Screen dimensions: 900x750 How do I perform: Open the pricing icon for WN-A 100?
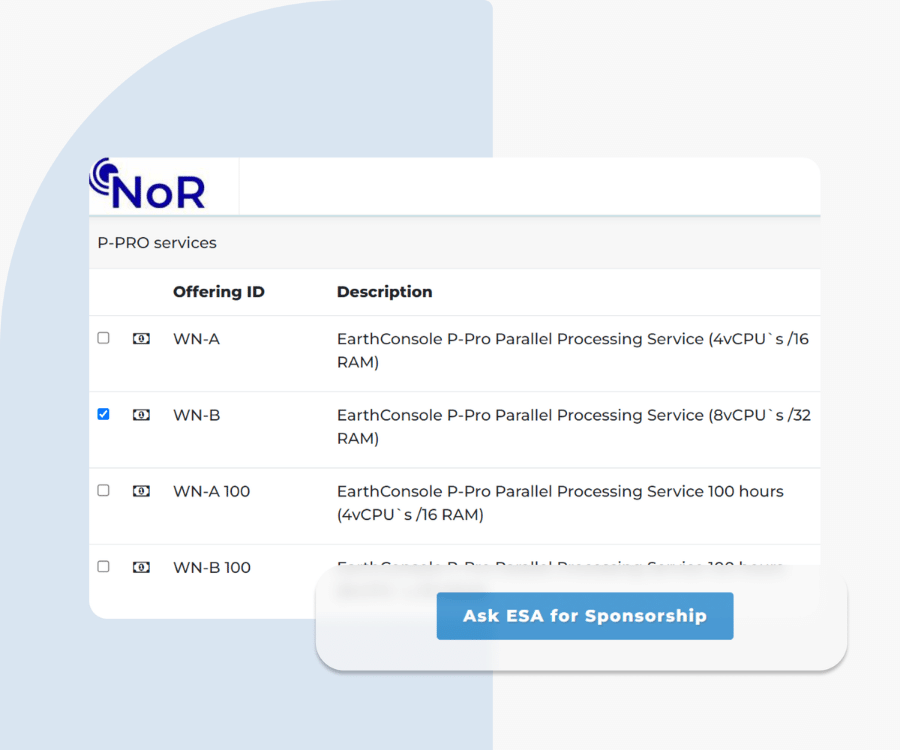click(x=141, y=491)
